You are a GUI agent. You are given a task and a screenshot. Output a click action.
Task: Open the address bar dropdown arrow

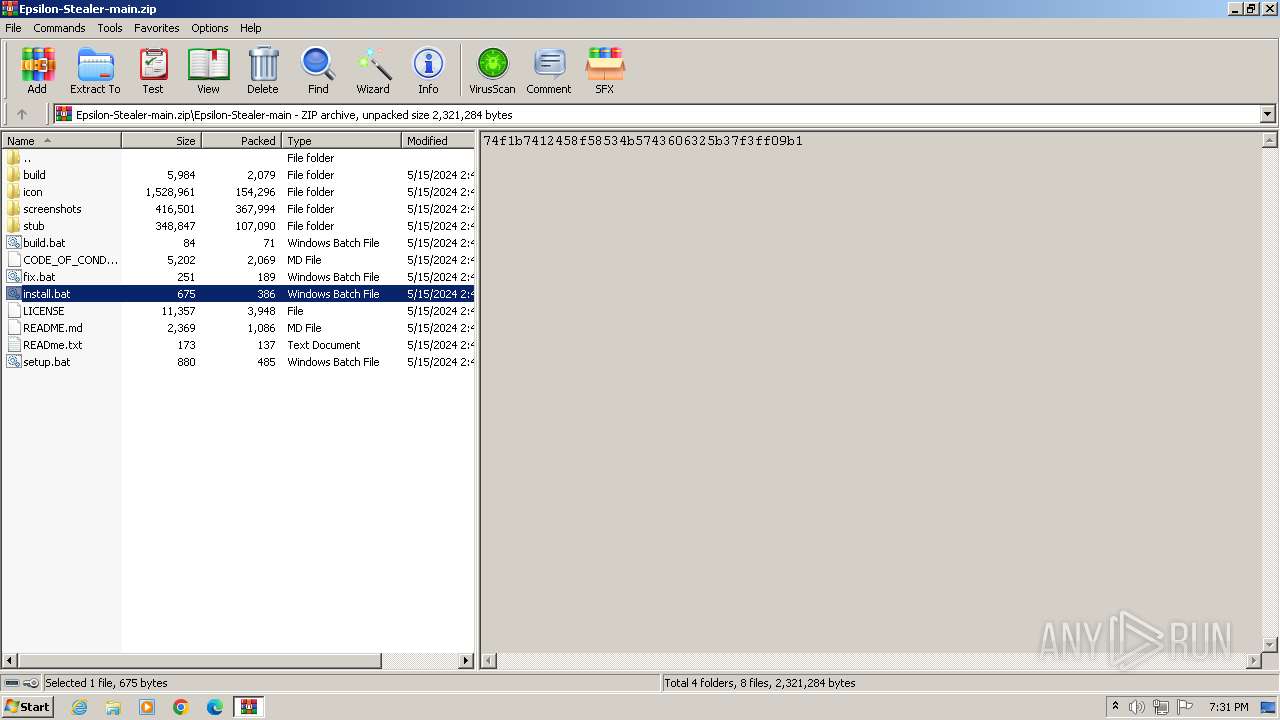coord(1268,114)
